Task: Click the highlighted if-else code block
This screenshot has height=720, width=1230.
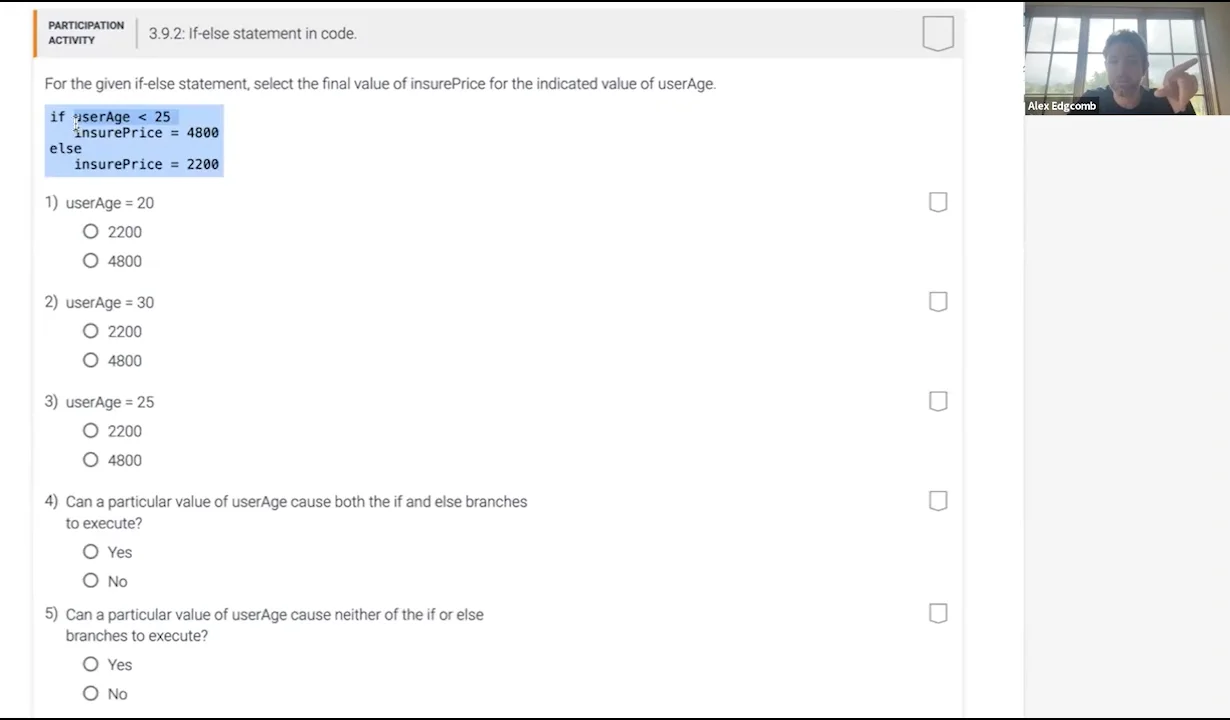Action: [x=134, y=140]
